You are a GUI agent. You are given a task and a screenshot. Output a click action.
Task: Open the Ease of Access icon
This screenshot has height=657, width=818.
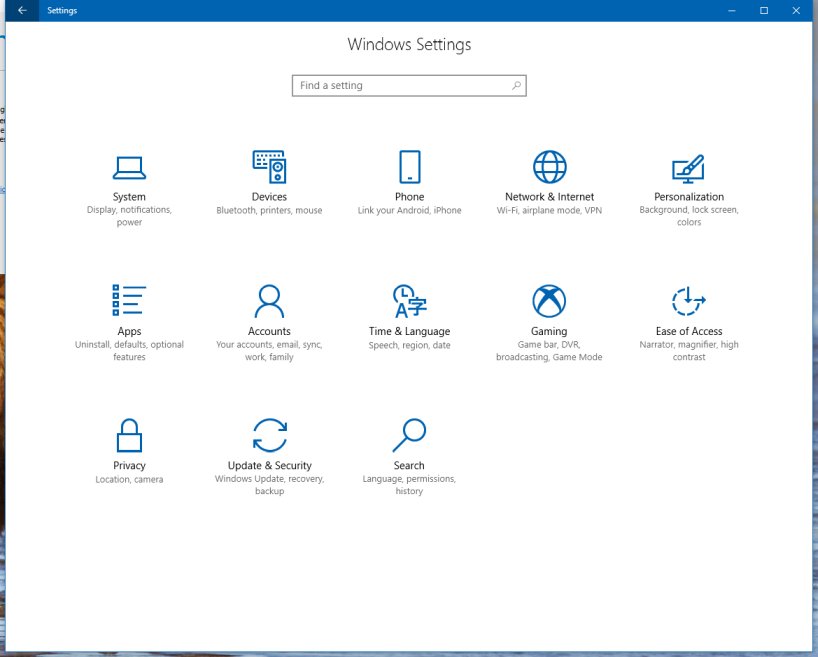tap(689, 301)
